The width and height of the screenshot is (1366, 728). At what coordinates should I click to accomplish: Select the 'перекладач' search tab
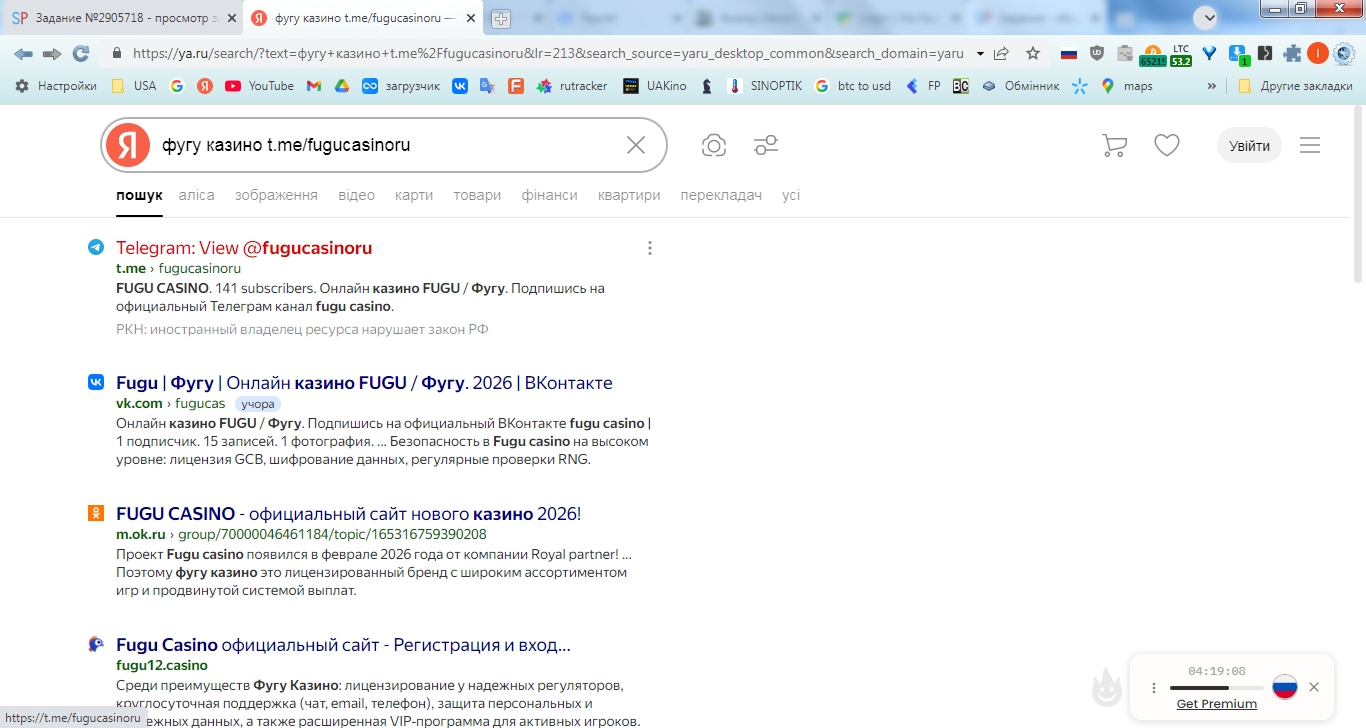point(721,195)
